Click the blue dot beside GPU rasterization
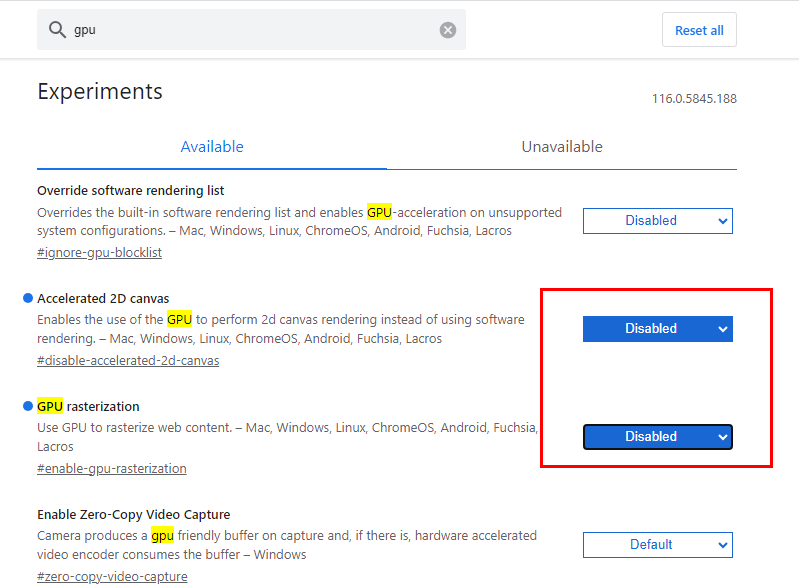Screen dimensions: 799x587 coord(28,406)
